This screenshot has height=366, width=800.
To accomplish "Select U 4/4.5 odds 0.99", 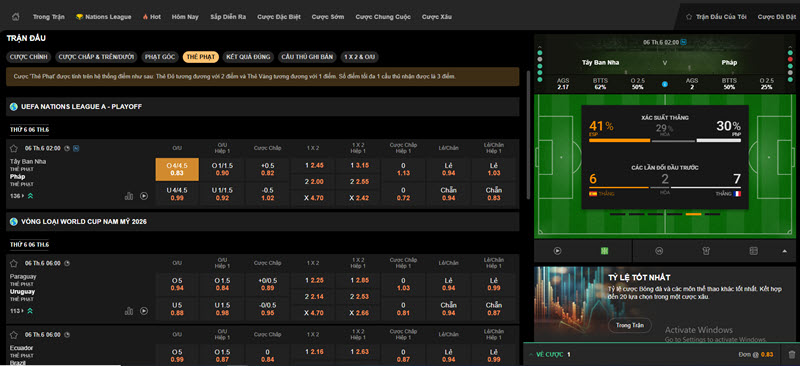I will [177, 194].
